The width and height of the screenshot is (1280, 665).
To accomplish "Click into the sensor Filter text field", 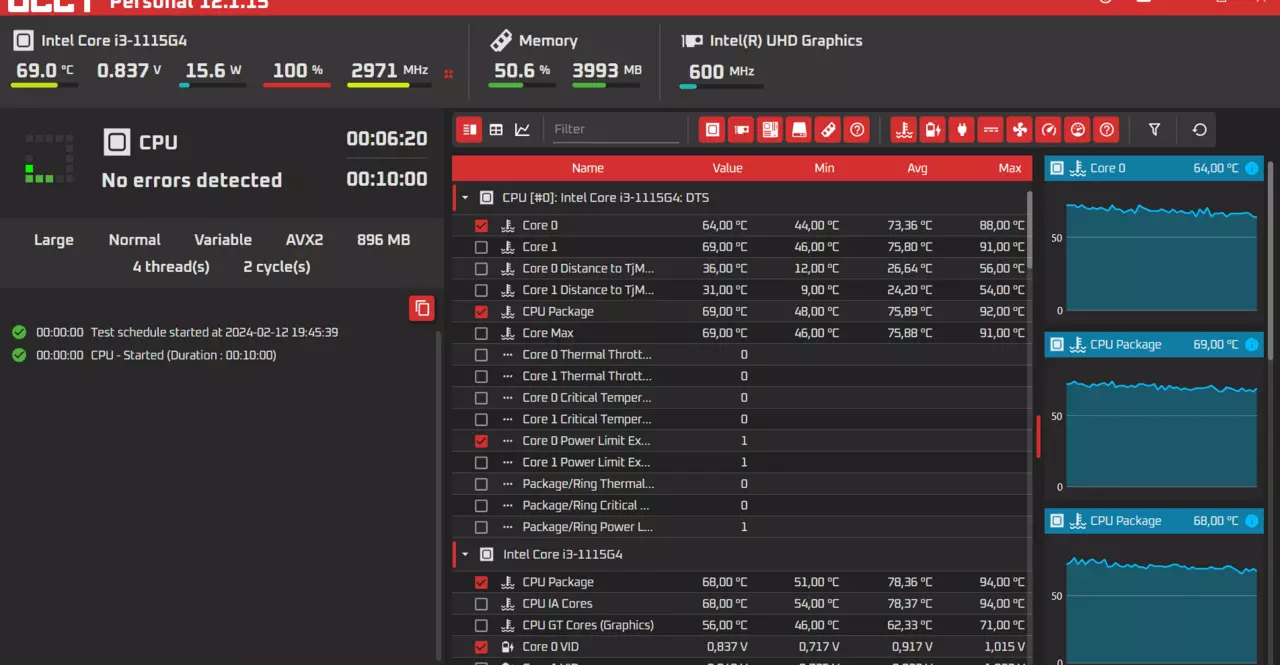I will tap(616, 129).
